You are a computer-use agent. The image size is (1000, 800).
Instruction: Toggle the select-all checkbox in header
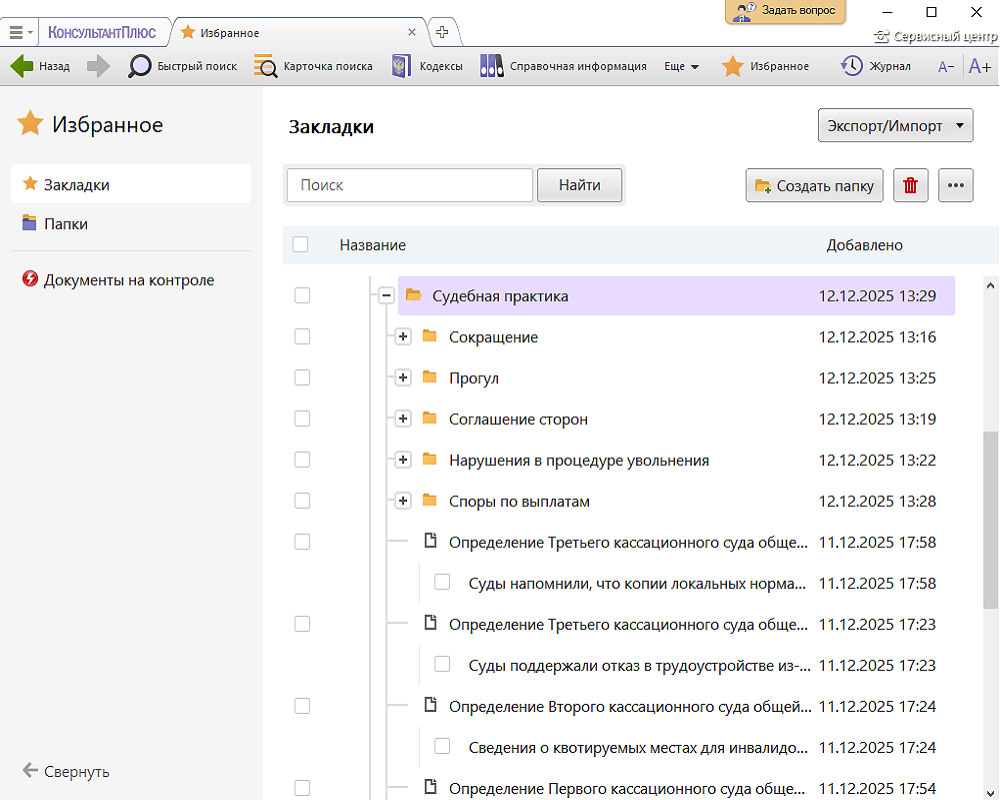pos(301,245)
